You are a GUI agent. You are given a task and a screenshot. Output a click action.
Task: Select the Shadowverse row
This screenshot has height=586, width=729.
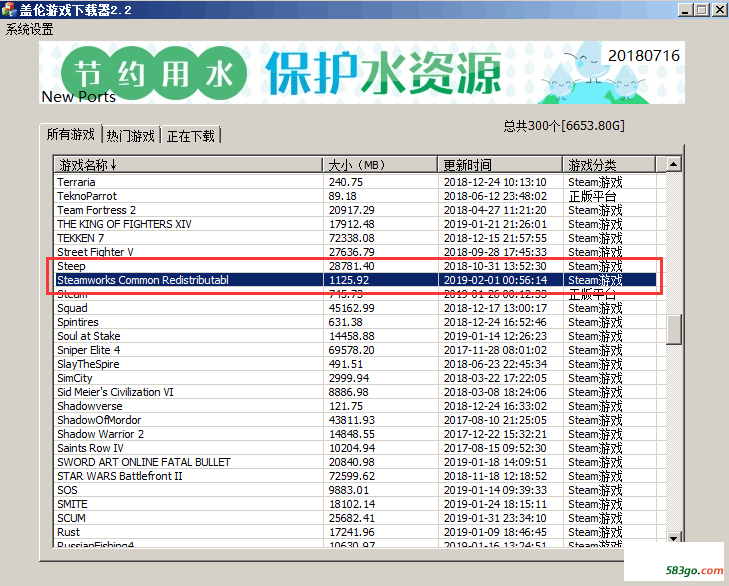355,406
